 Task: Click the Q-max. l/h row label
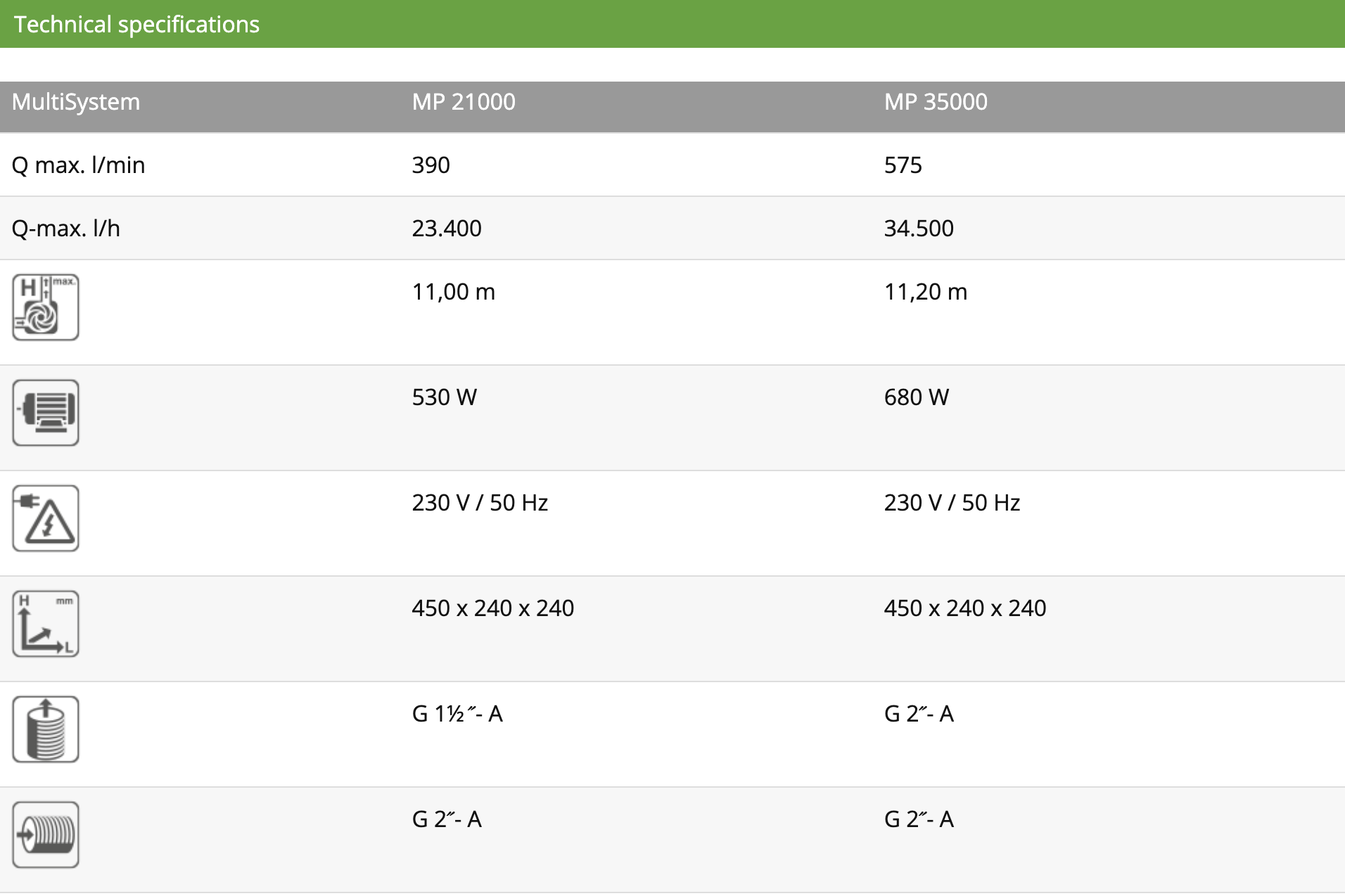[x=66, y=229]
